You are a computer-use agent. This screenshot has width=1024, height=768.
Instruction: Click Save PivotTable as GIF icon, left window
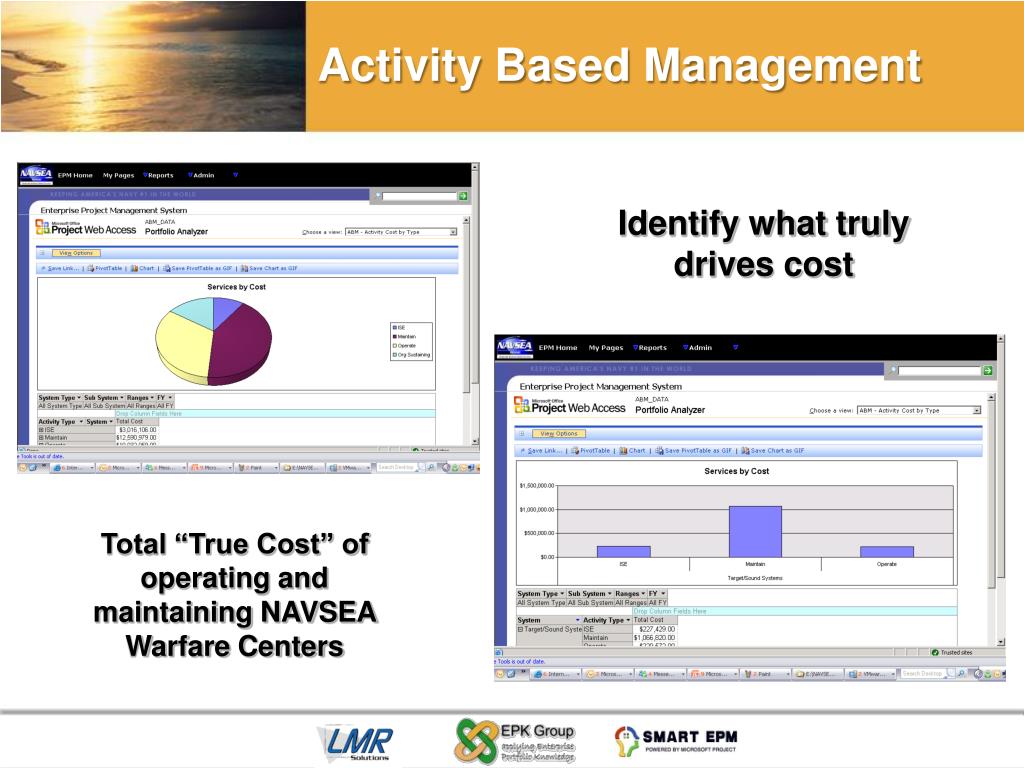pos(167,268)
